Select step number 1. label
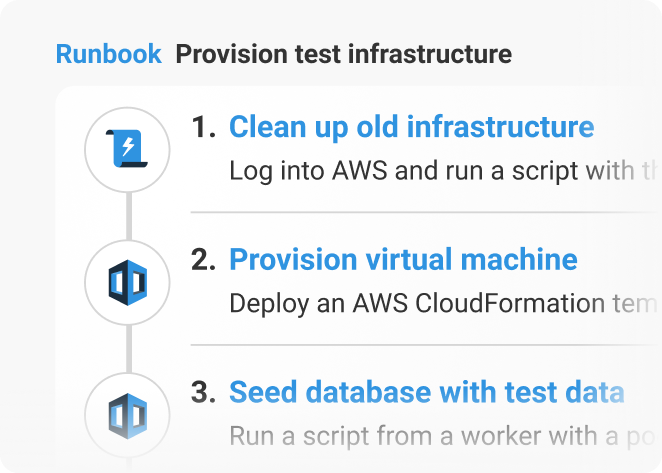The height and width of the screenshot is (473, 662). (203, 127)
